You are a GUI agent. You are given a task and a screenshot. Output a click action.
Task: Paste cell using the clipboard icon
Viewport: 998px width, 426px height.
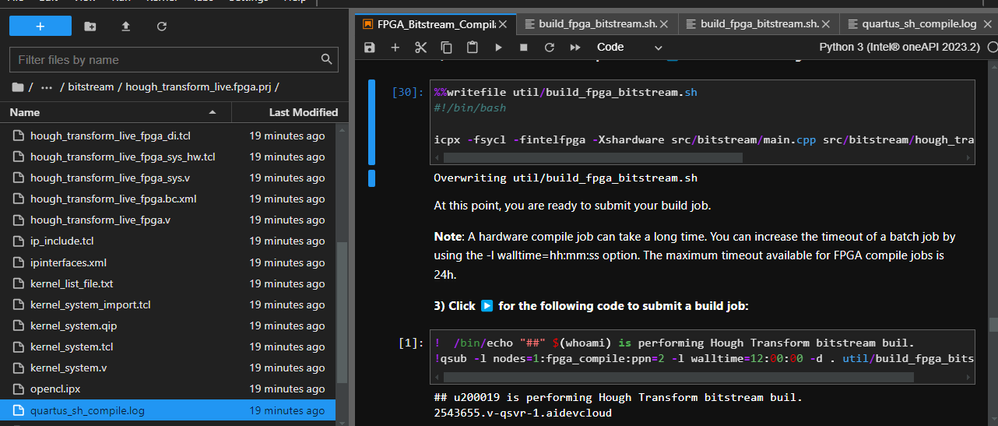(471, 47)
